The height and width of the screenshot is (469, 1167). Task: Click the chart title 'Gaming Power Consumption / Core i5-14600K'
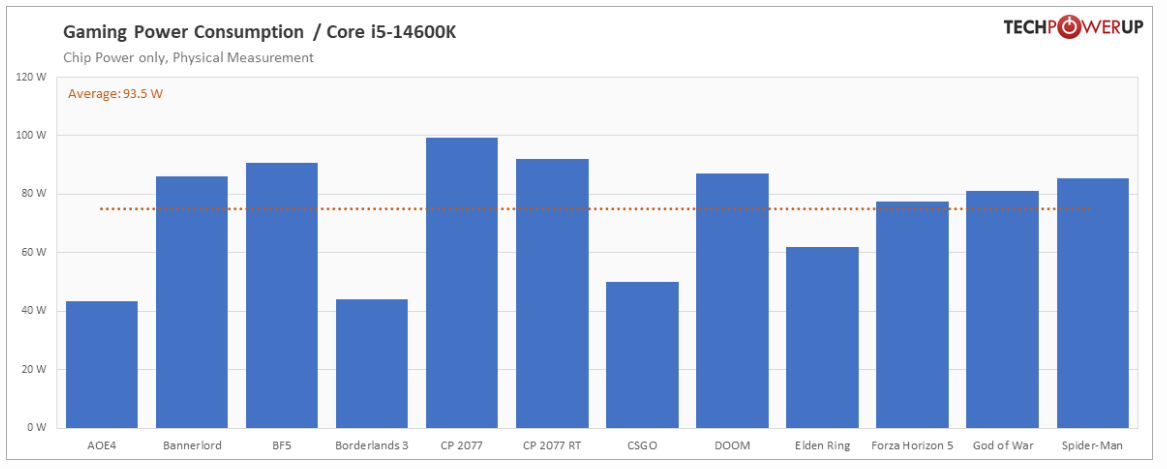(260, 32)
